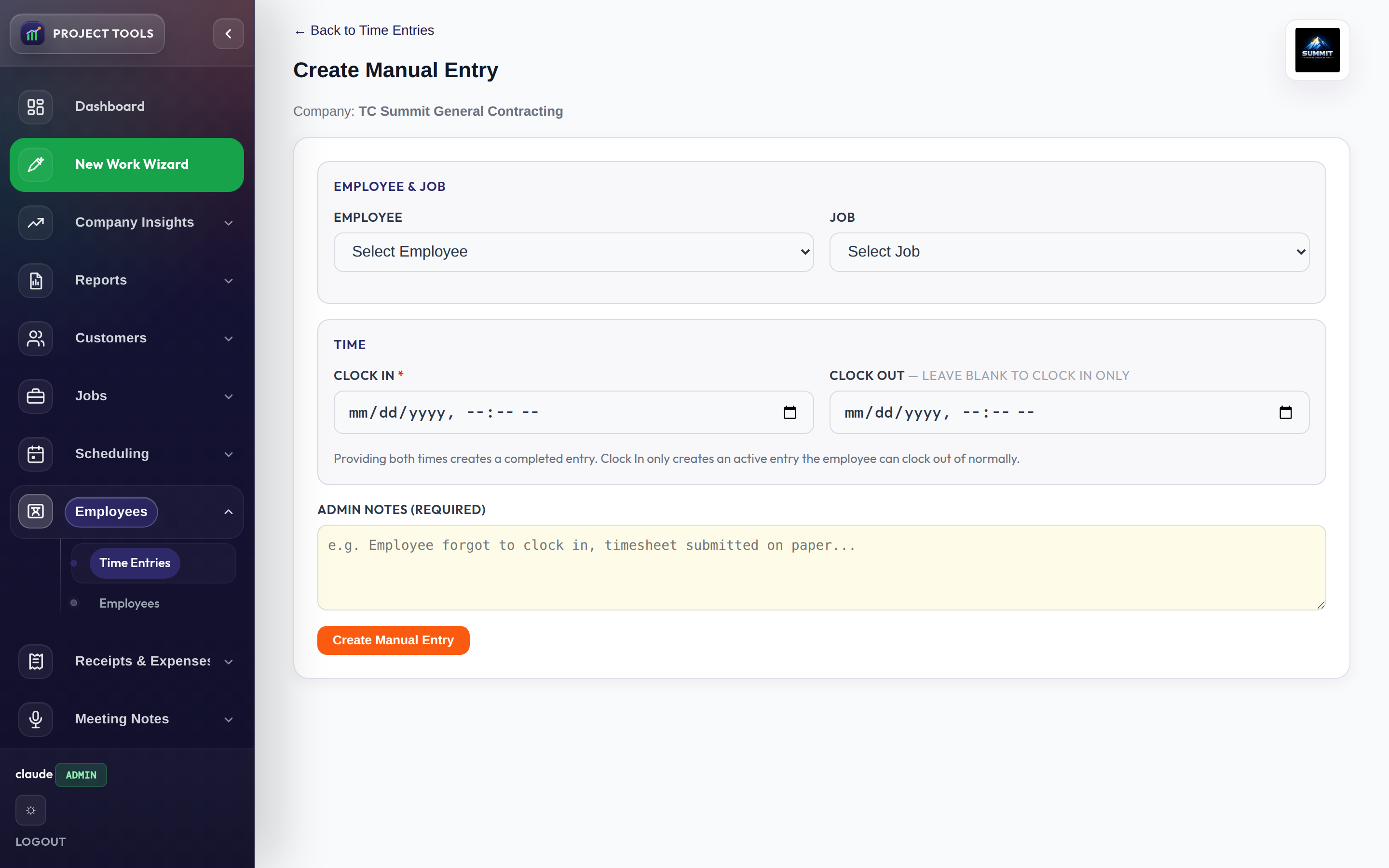Click the Company Insights sidebar label
The width and height of the screenshot is (1389, 868).
click(134, 222)
